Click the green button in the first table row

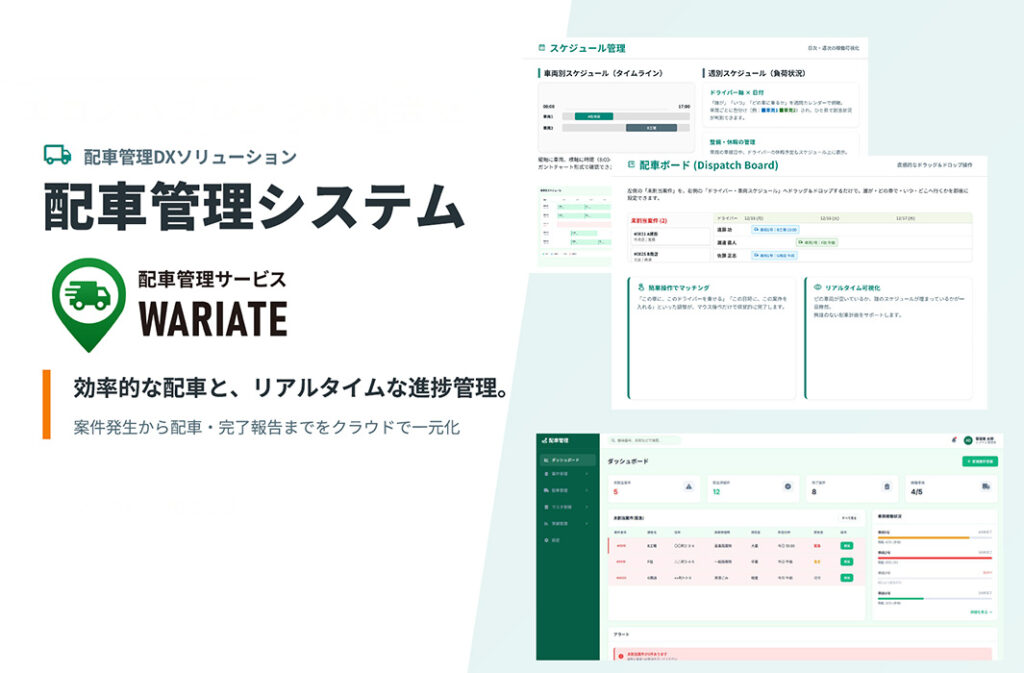pos(846,548)
